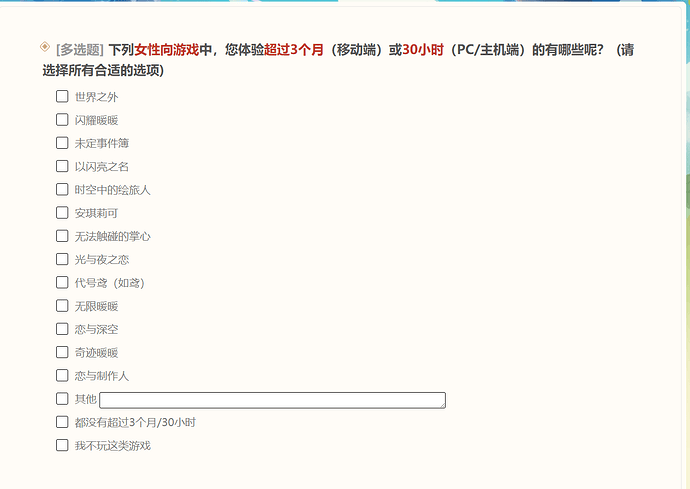Select the 未定事件簿 checkbox

pos(62,143)
